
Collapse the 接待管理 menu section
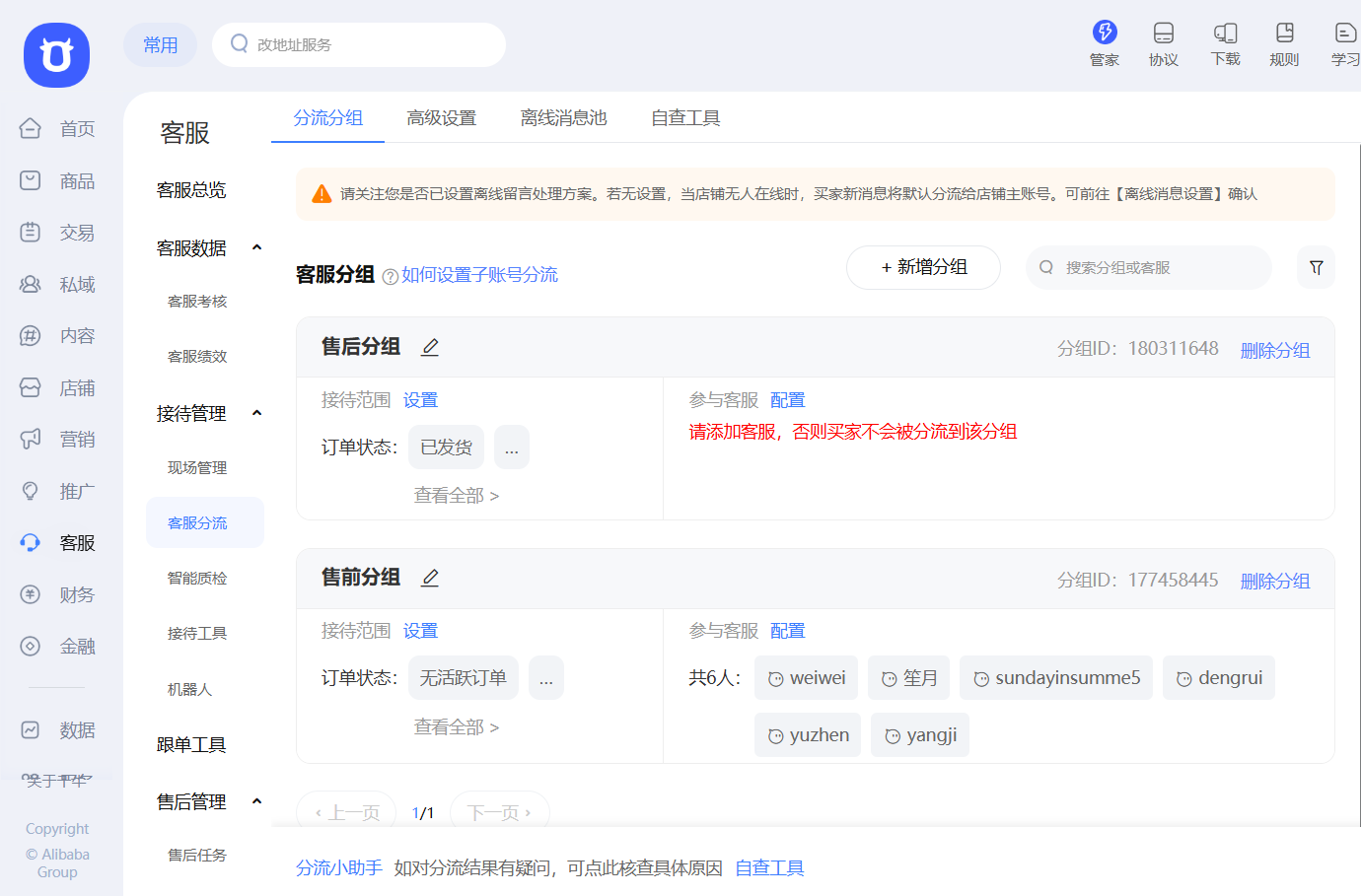(x=257, y=413)
